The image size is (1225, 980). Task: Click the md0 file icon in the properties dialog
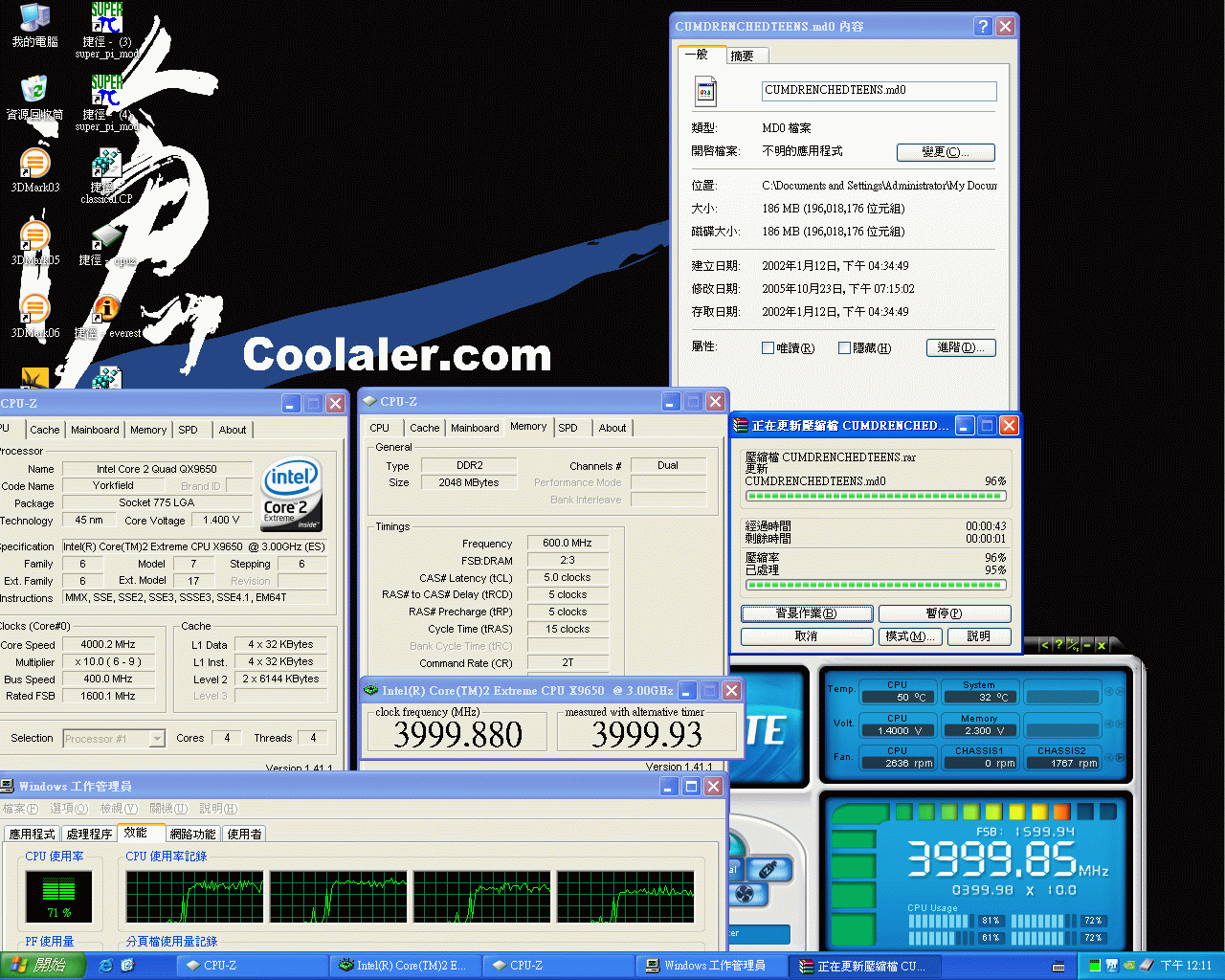(x=705, y=92)
